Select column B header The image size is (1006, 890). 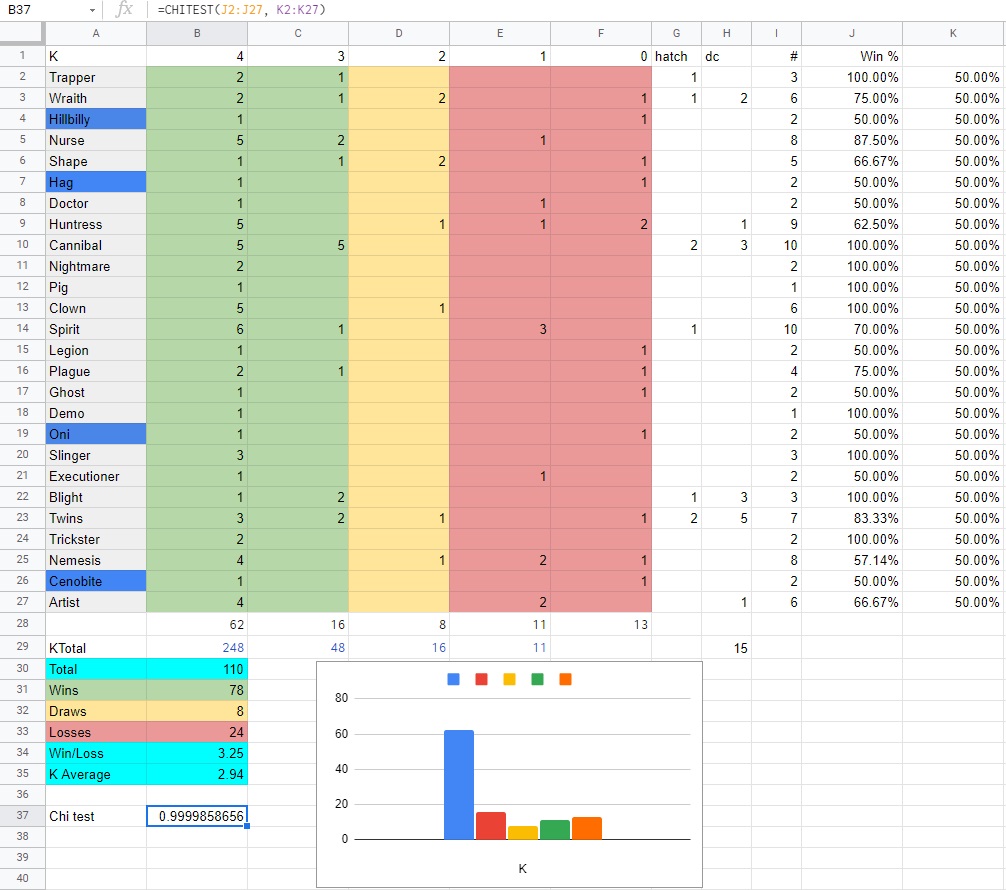click(x=197, y=33)
